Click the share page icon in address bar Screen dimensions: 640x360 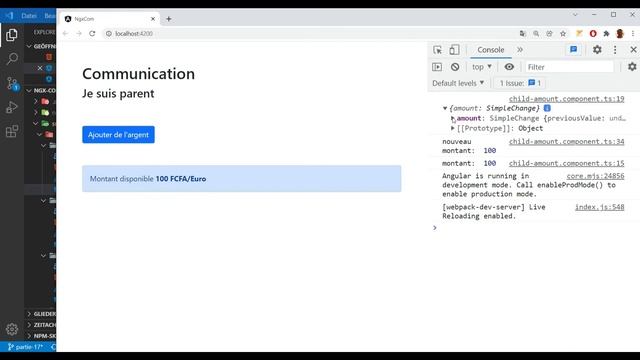(x=549, y=33)
